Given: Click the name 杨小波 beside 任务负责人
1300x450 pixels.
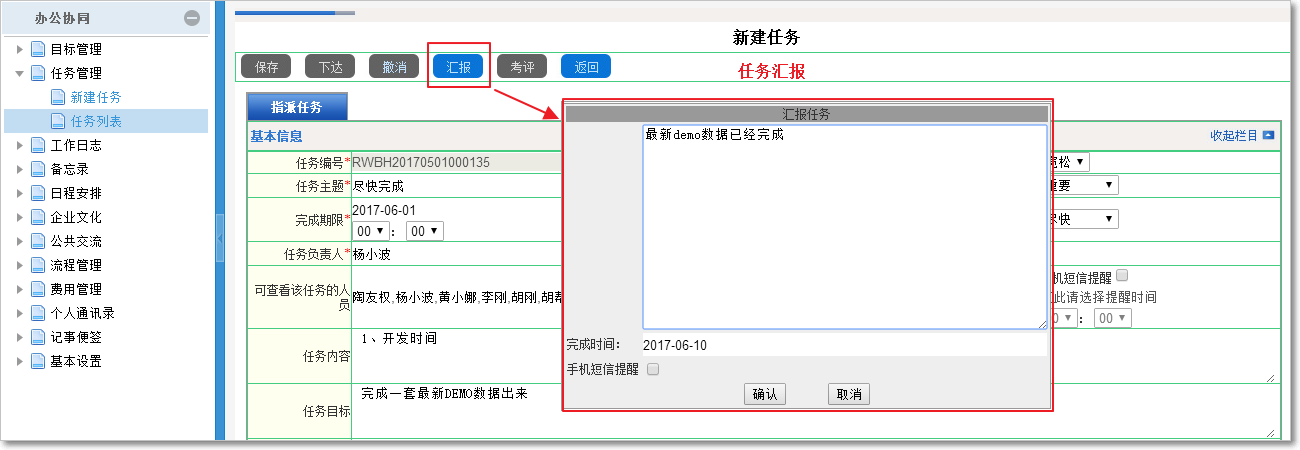Looking at the screenshot, I should (373, 254).
